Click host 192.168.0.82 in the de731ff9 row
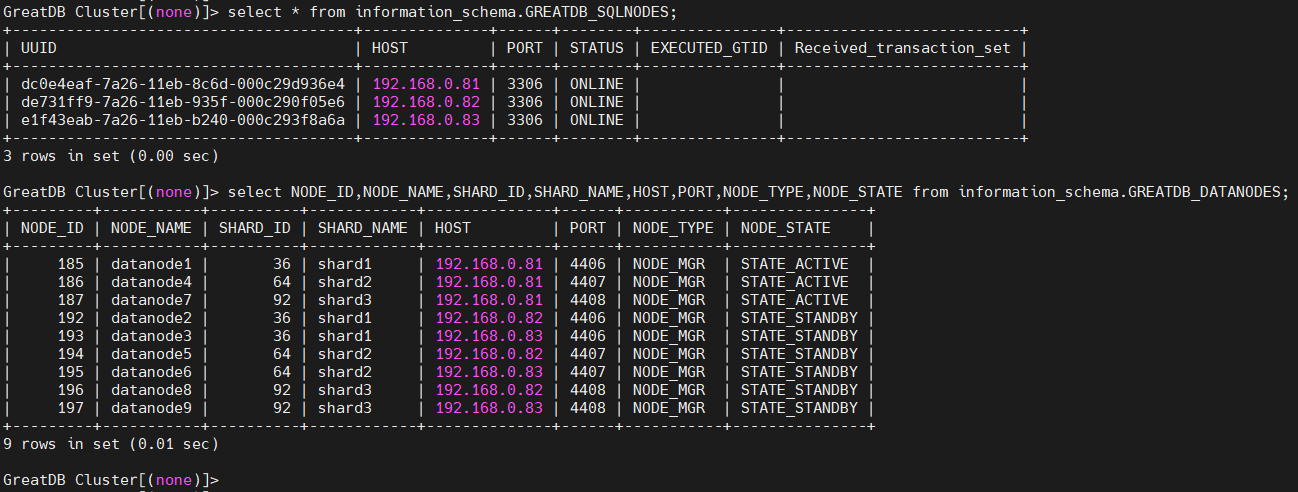 tap(426, 102)
